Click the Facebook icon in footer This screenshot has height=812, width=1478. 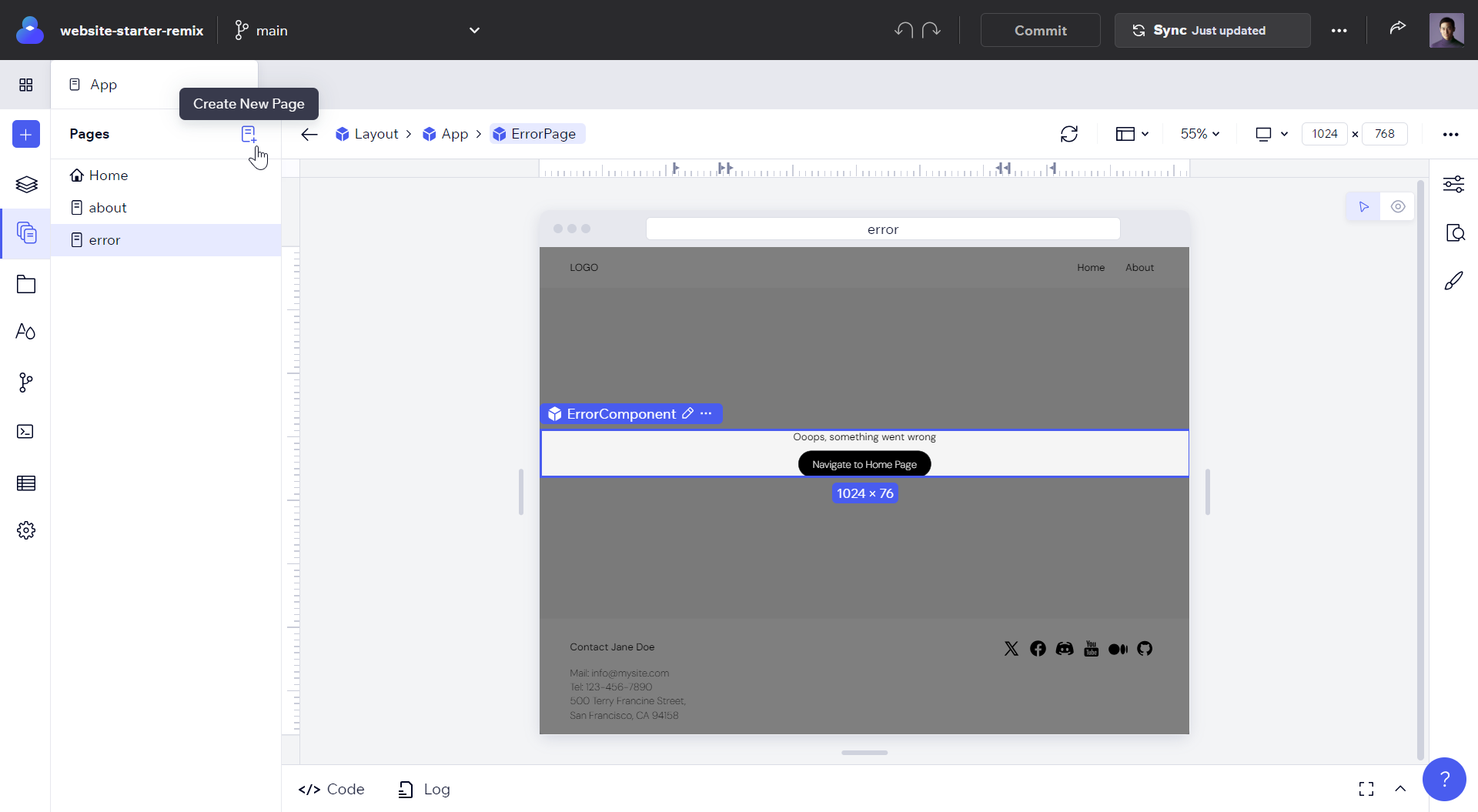point(1038,649)
